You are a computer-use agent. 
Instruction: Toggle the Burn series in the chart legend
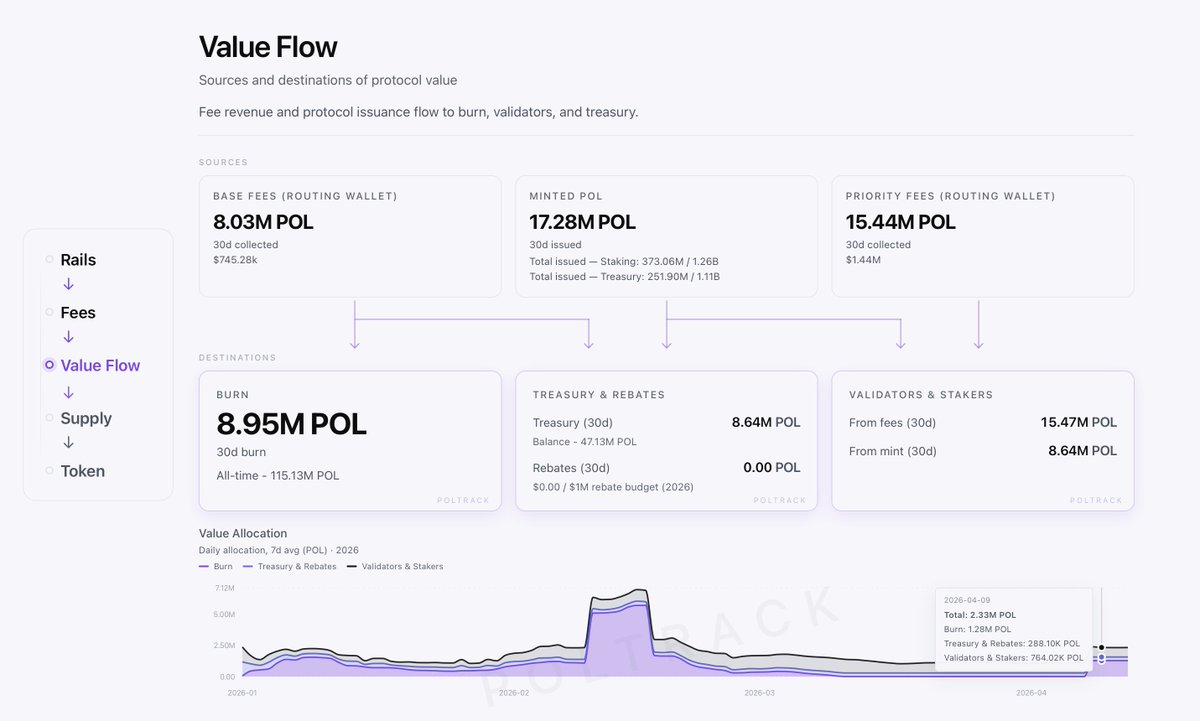[x=216, y=566]
